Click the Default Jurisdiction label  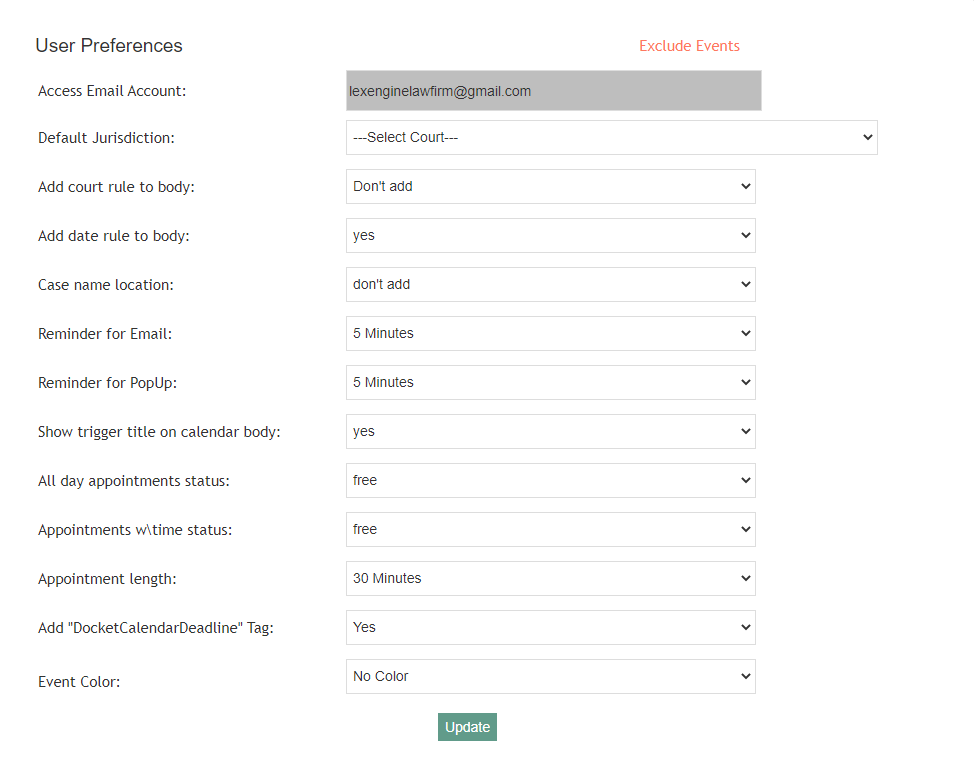[106, 138]
